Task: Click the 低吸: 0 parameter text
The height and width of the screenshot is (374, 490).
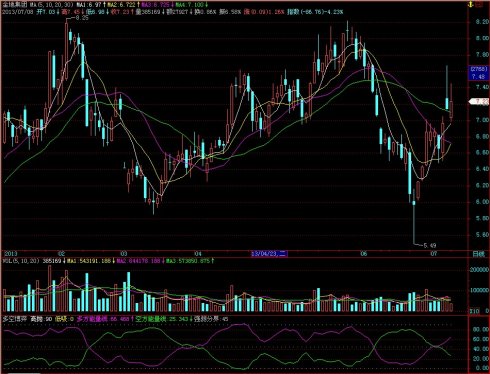Action: click(64, 319)
